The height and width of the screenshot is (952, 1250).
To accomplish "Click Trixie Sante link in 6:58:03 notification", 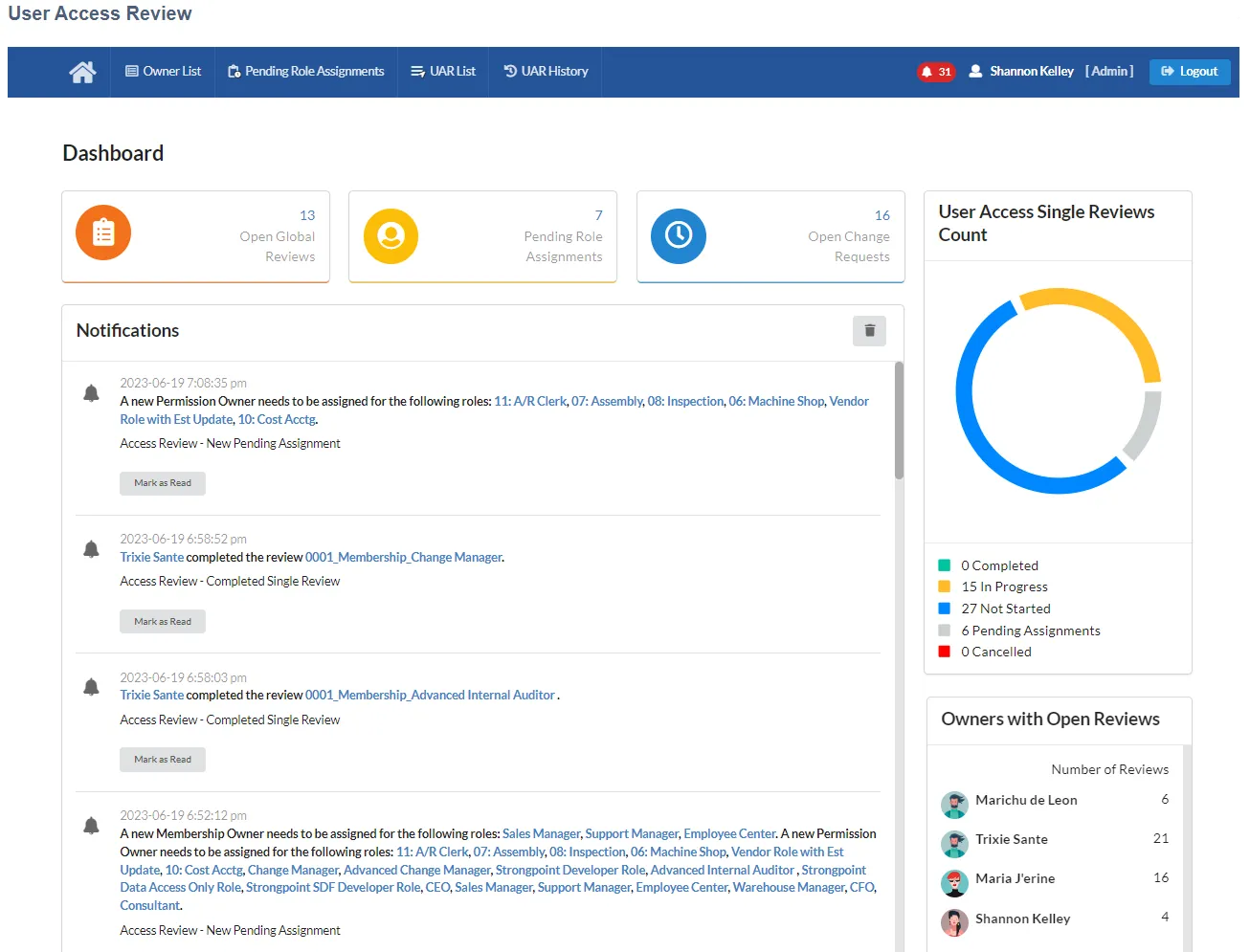I will click(151, 695).
